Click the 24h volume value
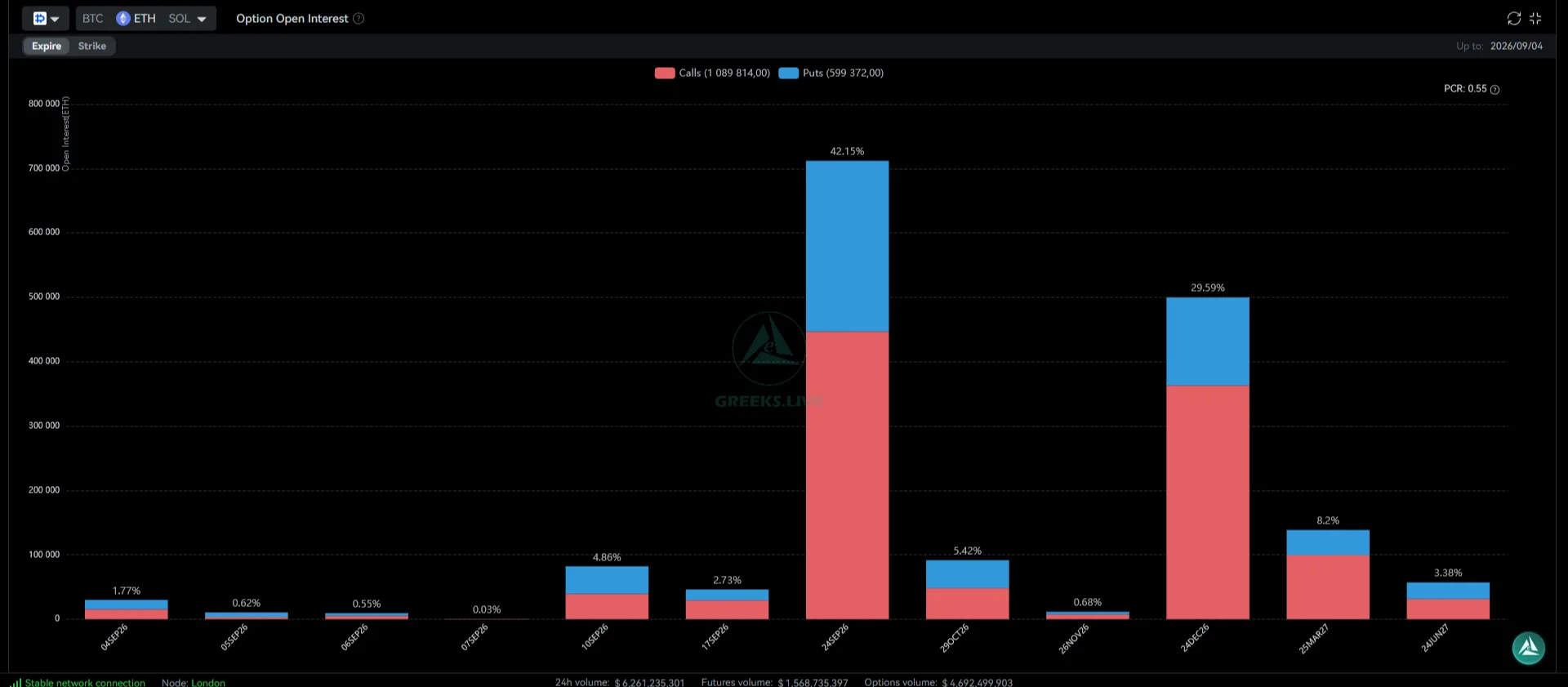 point(649,683)
